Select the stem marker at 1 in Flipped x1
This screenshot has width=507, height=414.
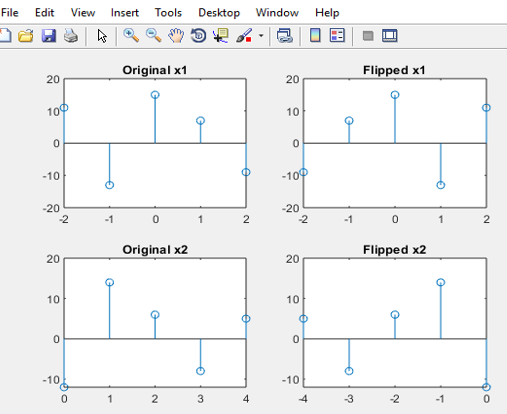441,185
